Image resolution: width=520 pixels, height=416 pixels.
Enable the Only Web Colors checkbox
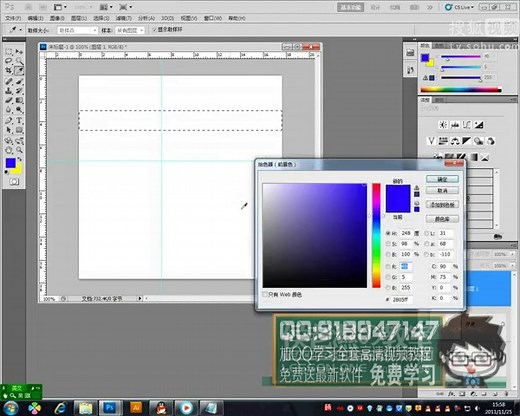[x=265, y=294]
